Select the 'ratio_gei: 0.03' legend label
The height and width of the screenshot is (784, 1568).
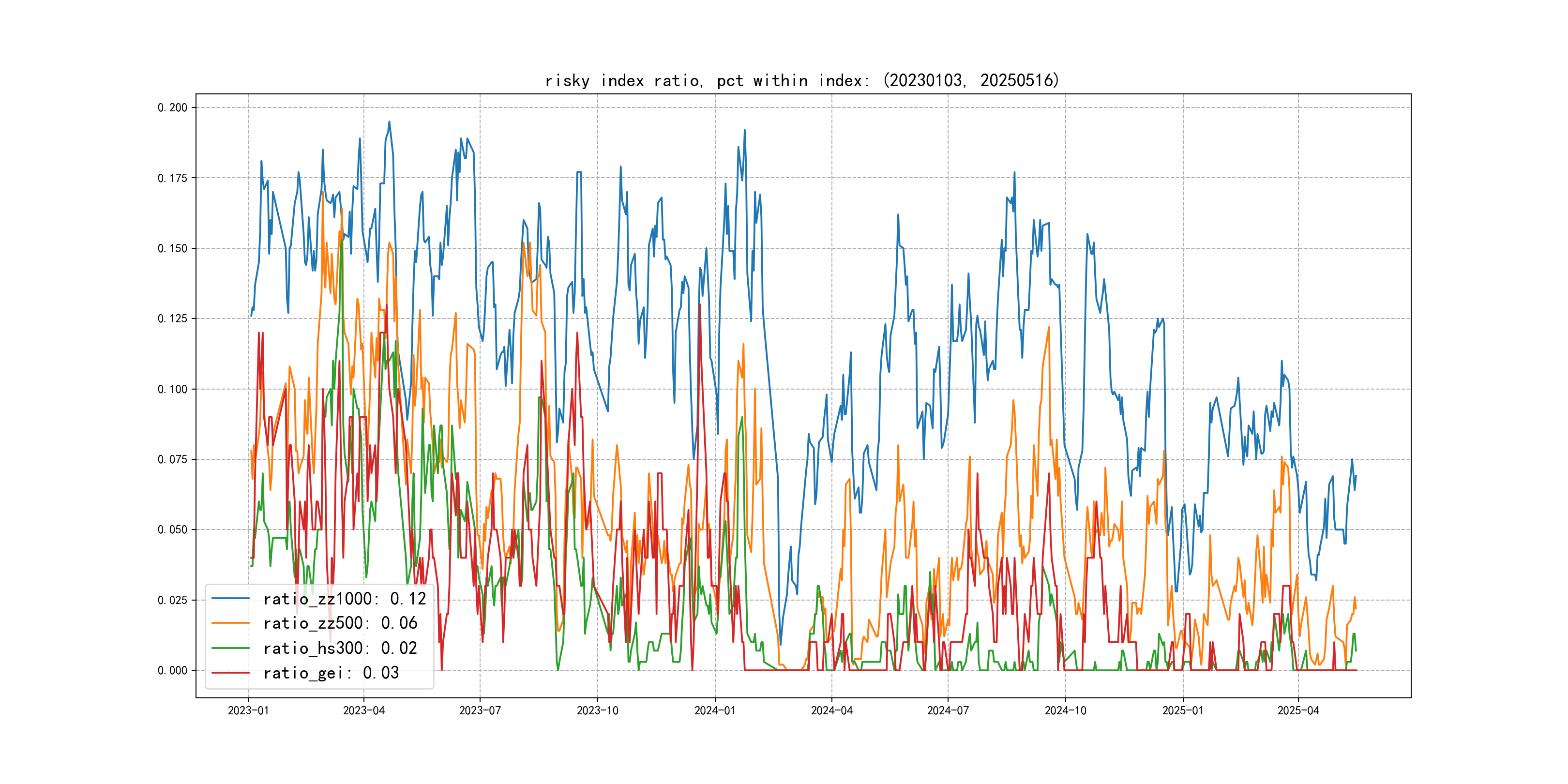tap(331, 673)
